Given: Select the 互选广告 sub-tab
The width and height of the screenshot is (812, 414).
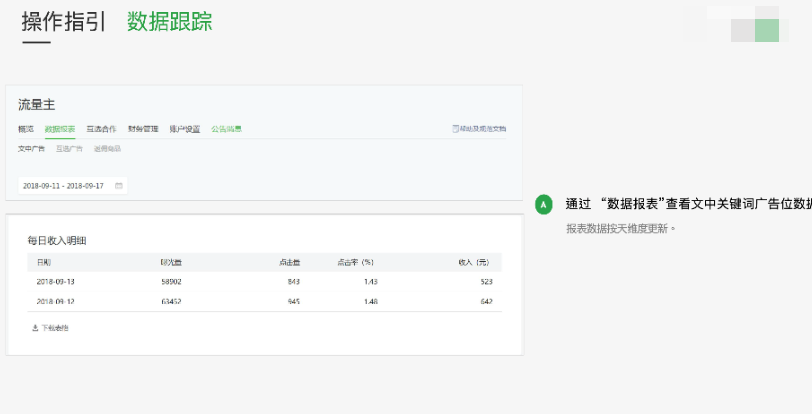Looking at the screenshot, I should pyautogui.click(x=69, y=149).
